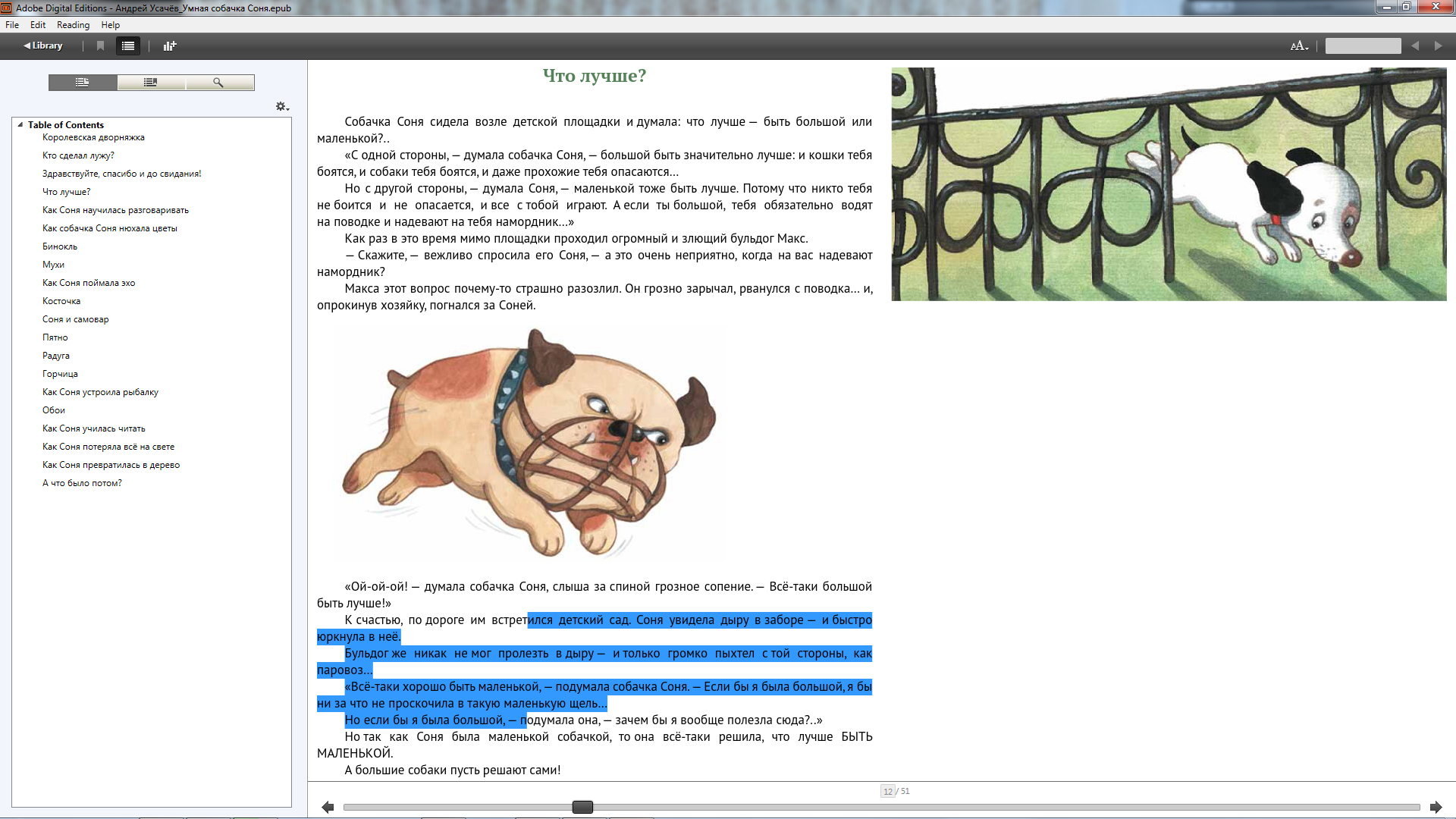Go to the "Косточка" chapter
Screen dimensions: 1456x819
[61, 301]
